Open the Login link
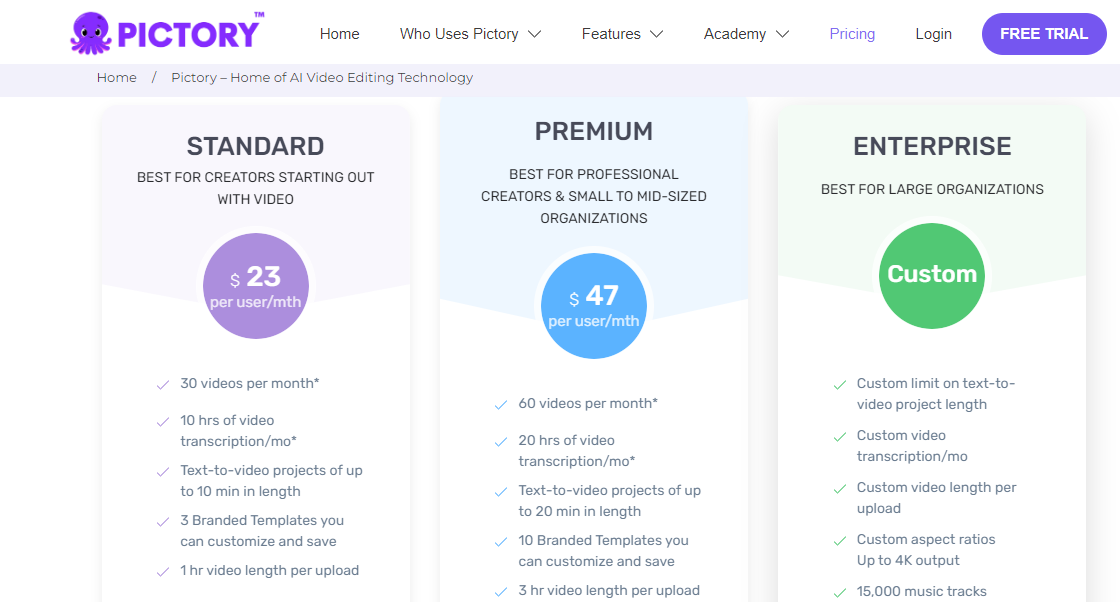 point(933,34)
